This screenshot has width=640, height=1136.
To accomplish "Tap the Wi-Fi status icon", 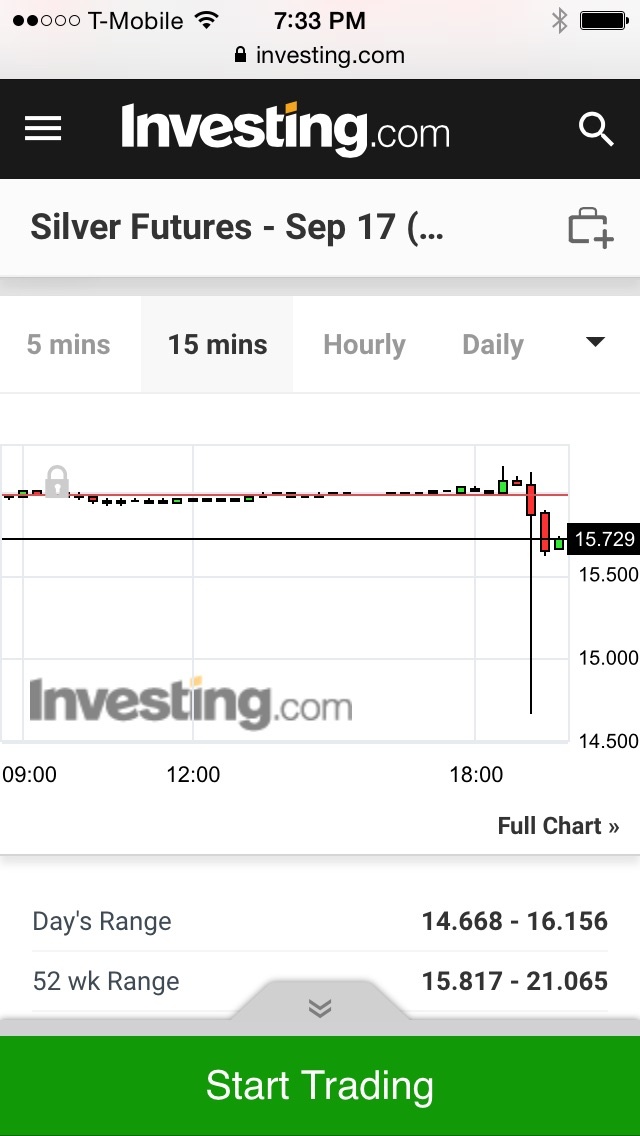I will point(207,20).
